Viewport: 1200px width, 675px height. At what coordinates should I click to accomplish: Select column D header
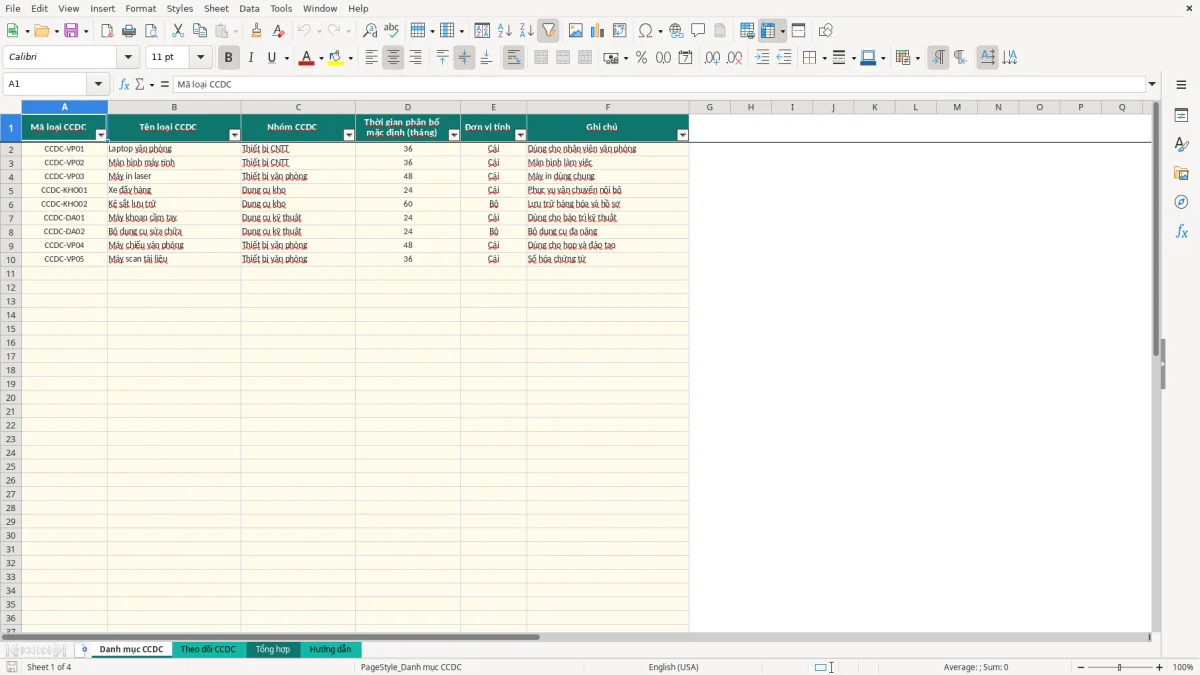click(408, 107)
